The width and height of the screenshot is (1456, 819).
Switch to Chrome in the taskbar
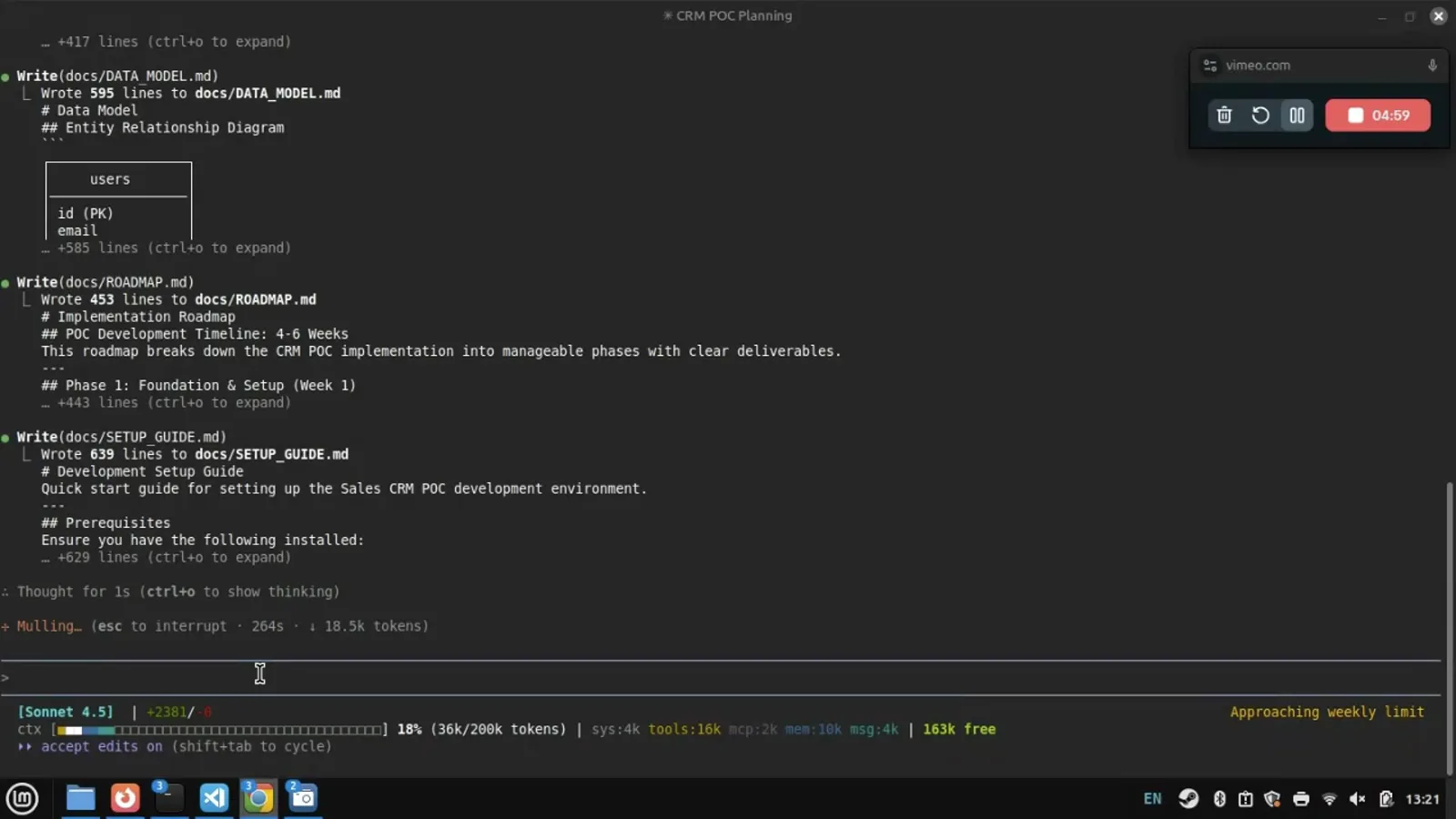pyautogui.click(x=258, y=798)
